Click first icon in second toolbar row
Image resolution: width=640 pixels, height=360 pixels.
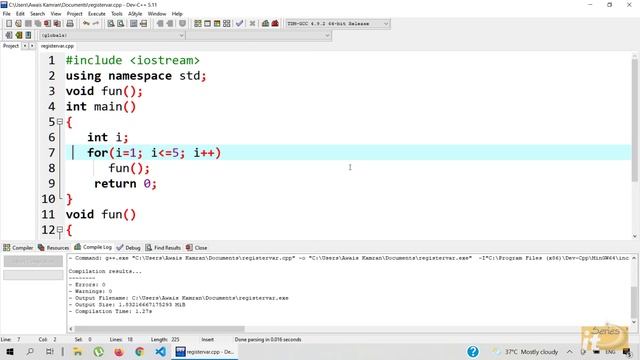pyautogui.click(x=9, y=35)
